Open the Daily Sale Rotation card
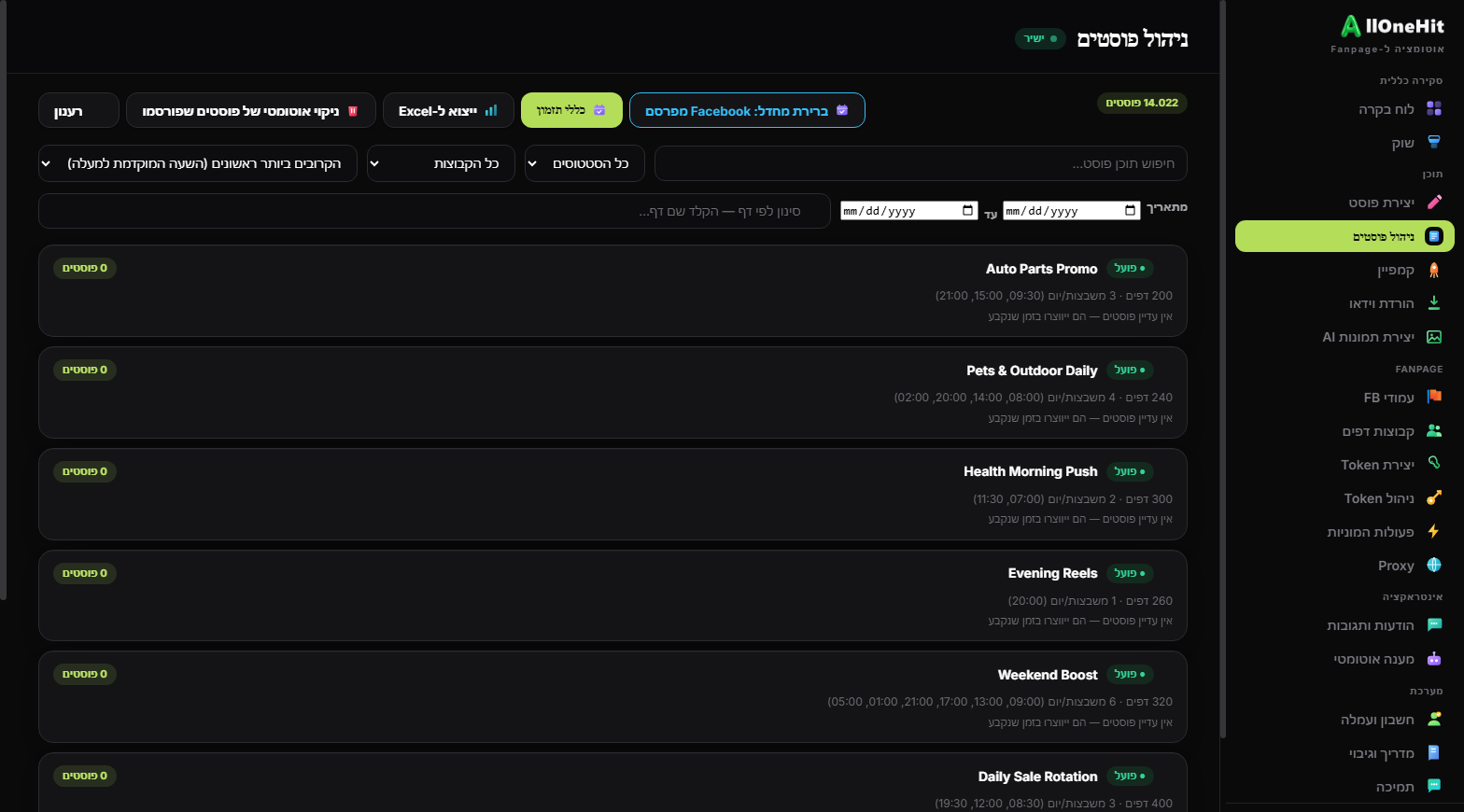Screen dimensions: 1464x812 pos(612,782)
